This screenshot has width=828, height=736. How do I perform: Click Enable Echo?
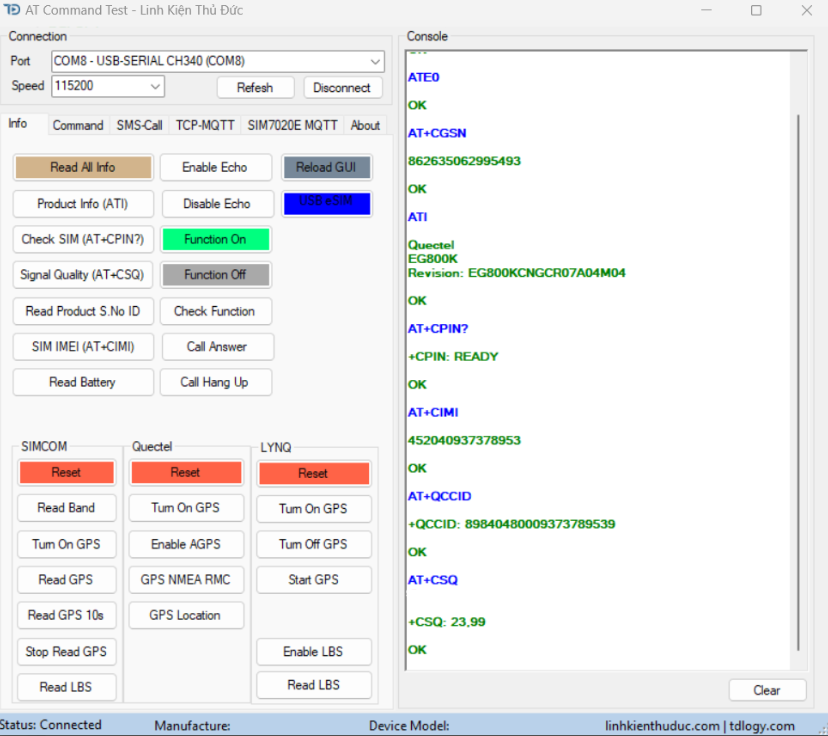coord(215,167)
